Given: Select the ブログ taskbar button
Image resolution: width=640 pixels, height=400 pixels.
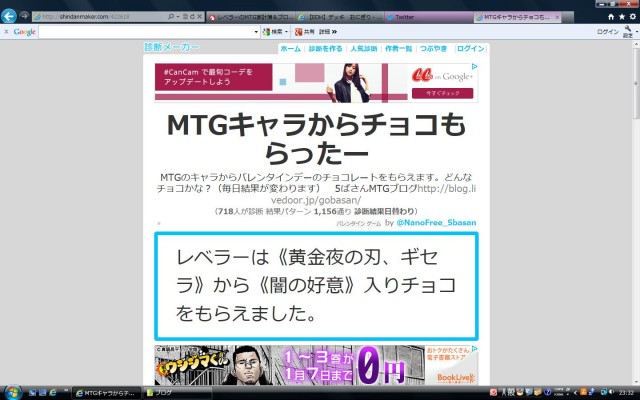Looking at the screenshot, I should tap(177, 393).
